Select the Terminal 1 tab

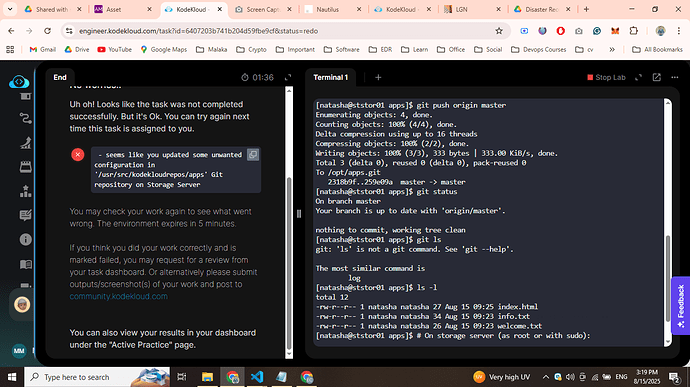pos(330,77)
